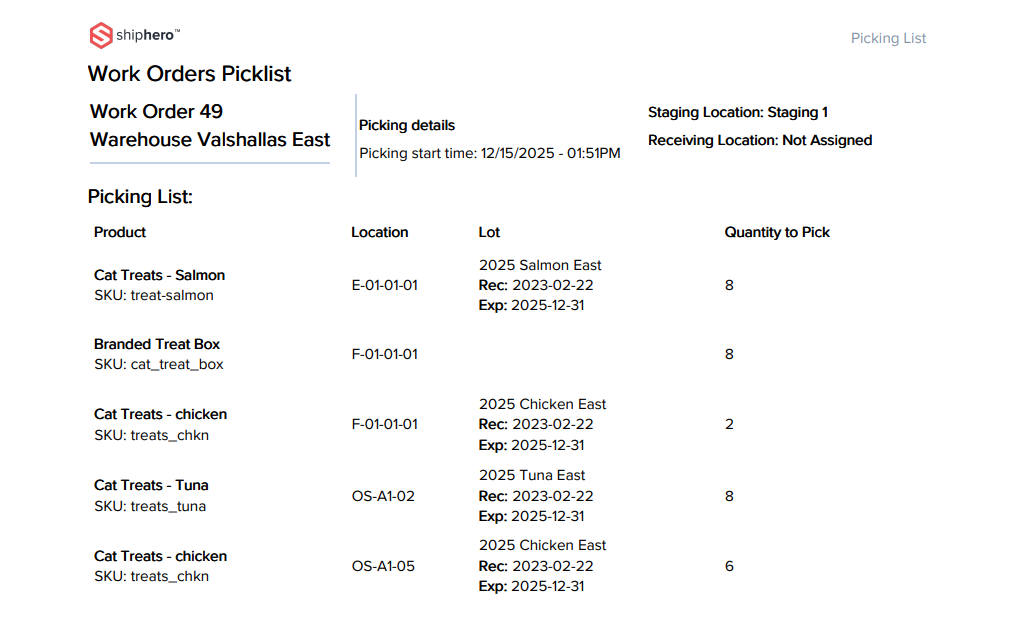Click the 2025 Salmon East lot name
The image size is (1018, 617).
pyautogui.click(x=540, y=265)
